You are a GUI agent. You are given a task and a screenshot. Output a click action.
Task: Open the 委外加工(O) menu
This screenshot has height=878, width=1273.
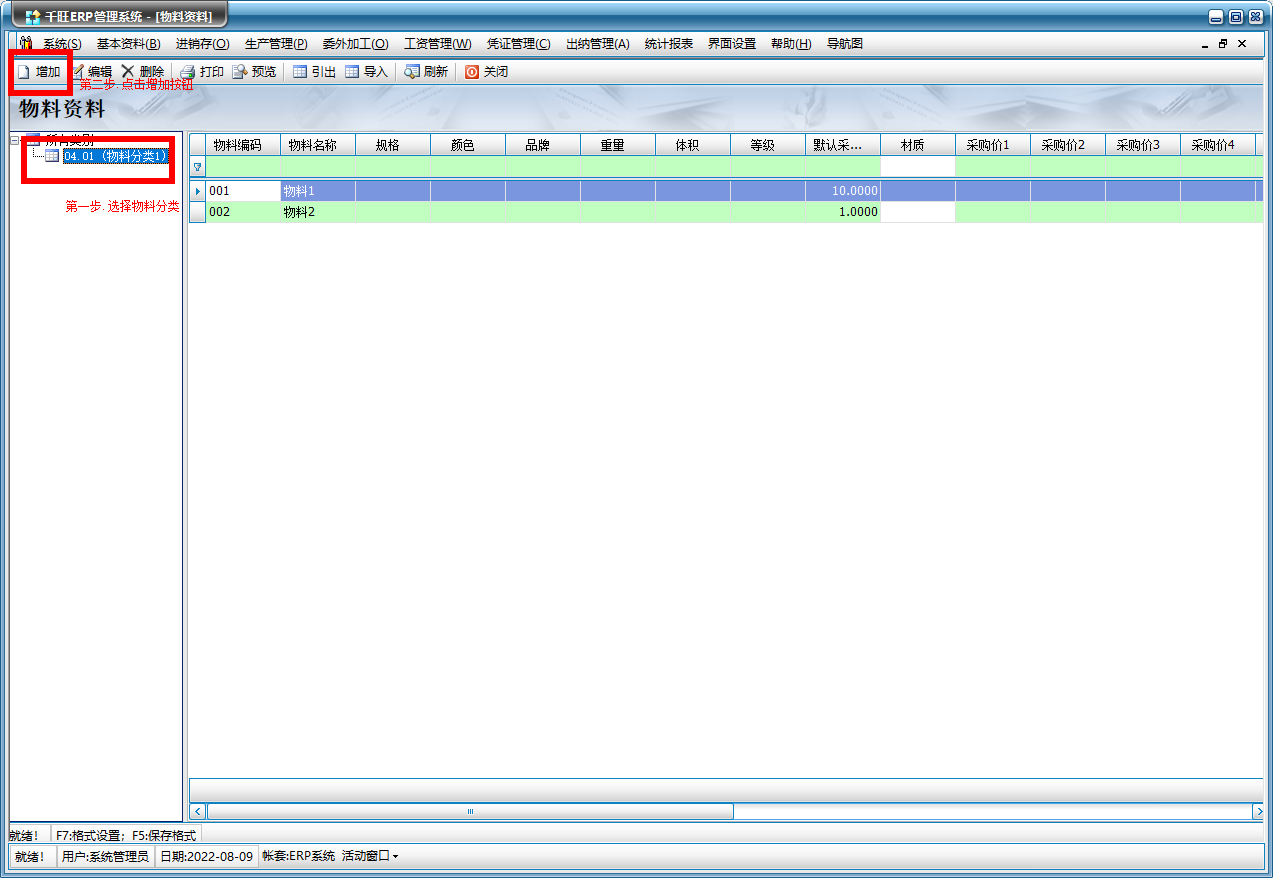(355, 44)
